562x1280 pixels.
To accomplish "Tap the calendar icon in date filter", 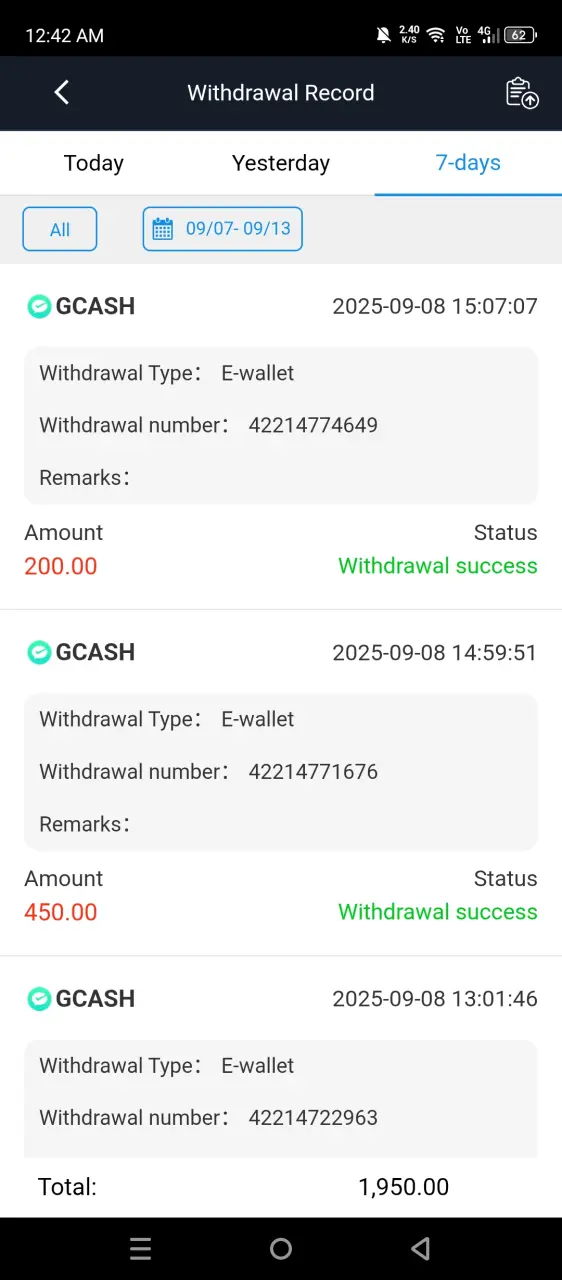I will coord(162,229).
